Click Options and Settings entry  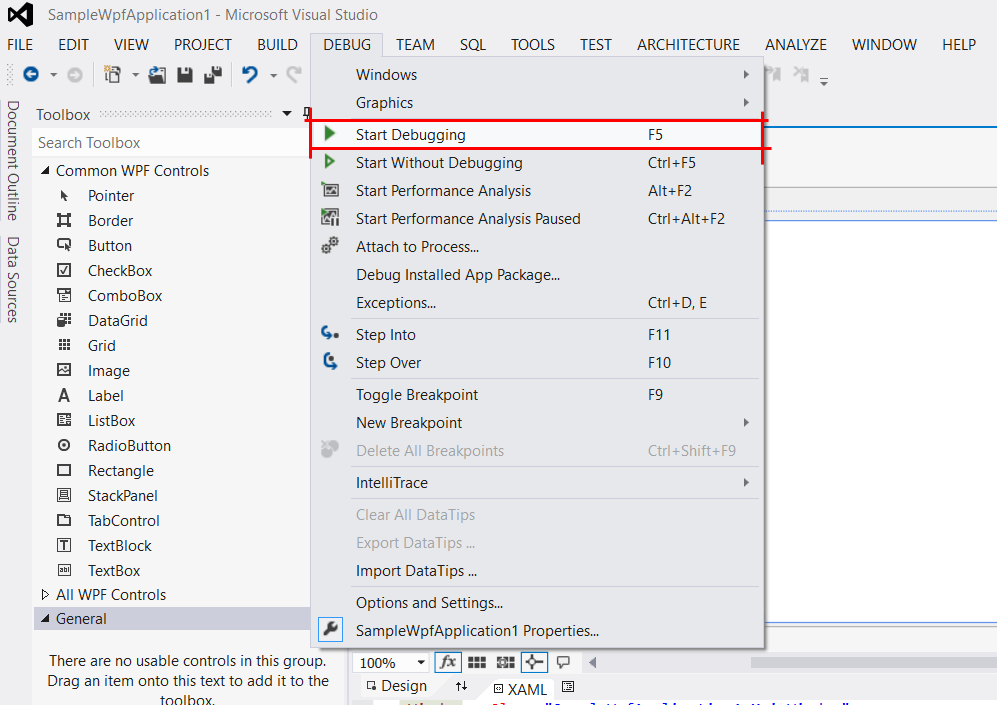[x=537, y=602]
